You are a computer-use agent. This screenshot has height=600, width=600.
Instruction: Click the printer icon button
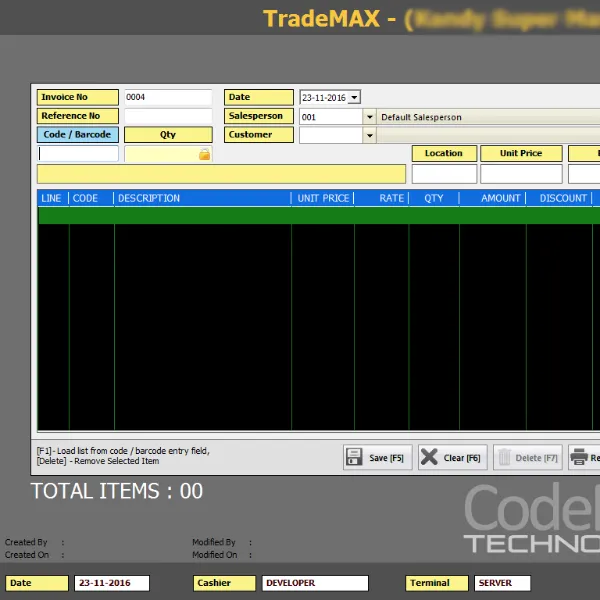click(x=579, y=457)
